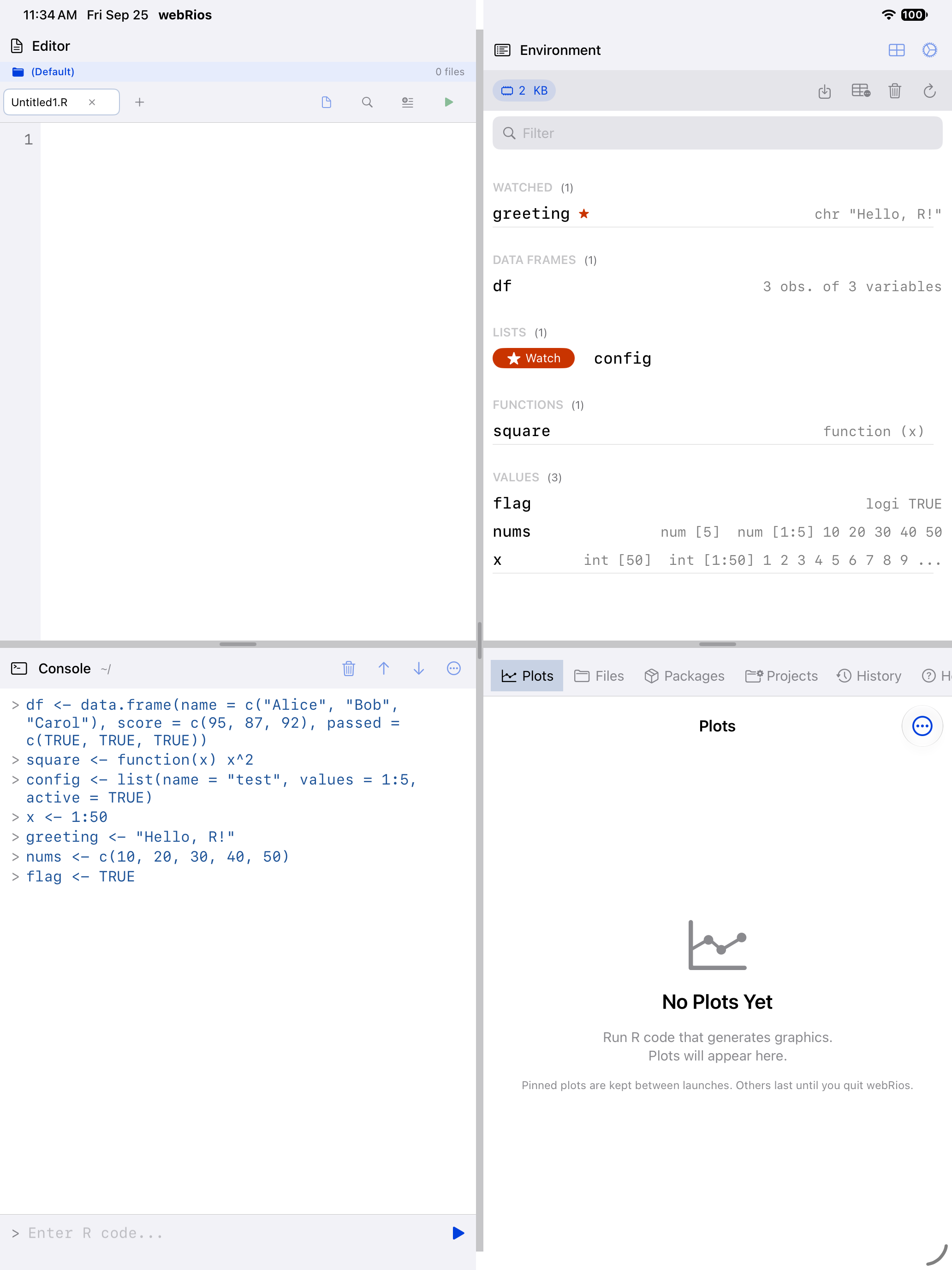952x1270 pixels.
Task: Switch to the Plots tab
Action: (x=527, y=676)
